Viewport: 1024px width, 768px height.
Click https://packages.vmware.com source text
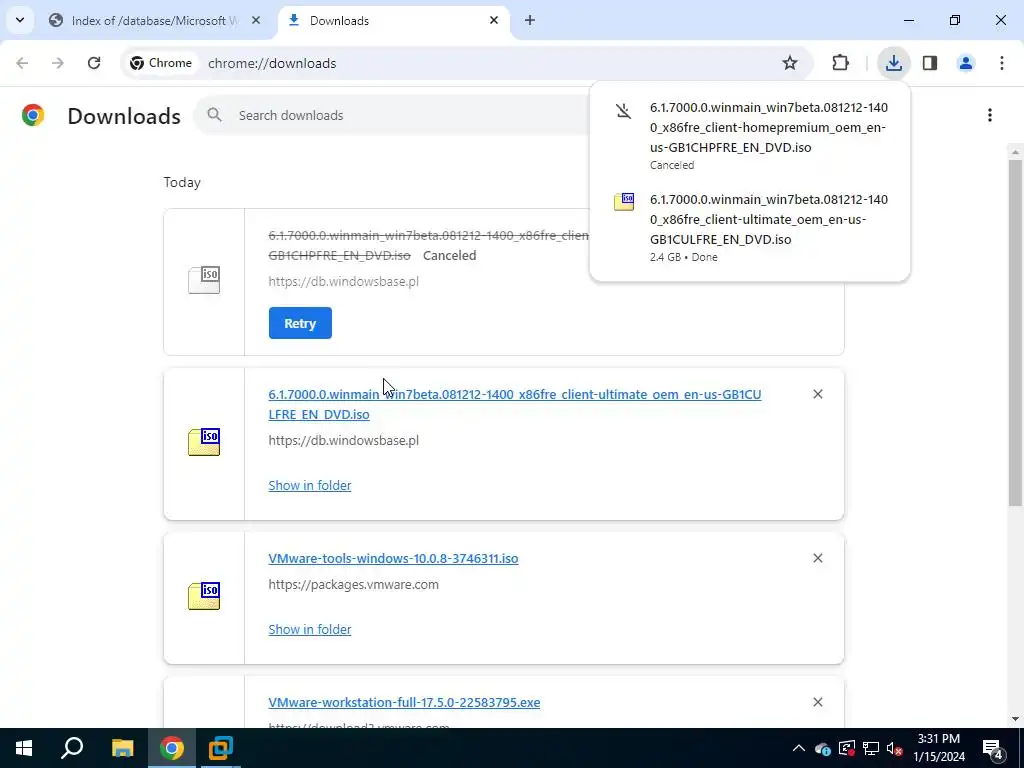coord(353,584)
